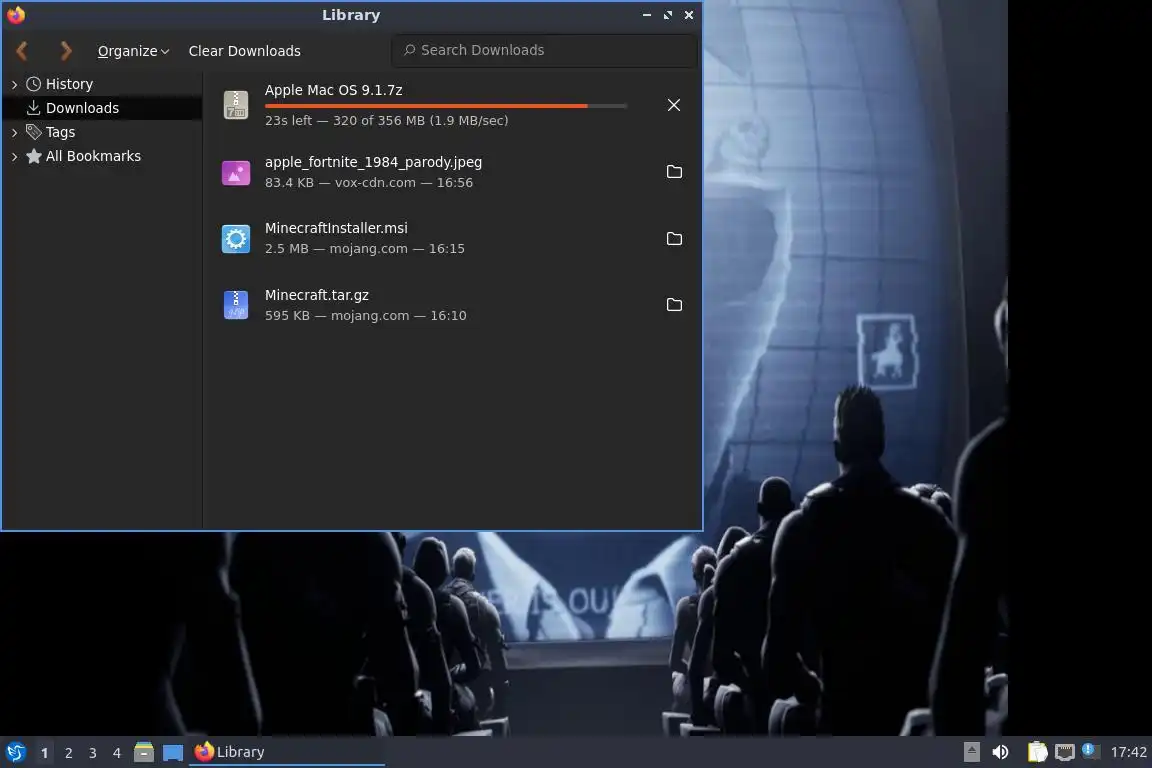Click the removable media eject tray icon

[971, 752]
